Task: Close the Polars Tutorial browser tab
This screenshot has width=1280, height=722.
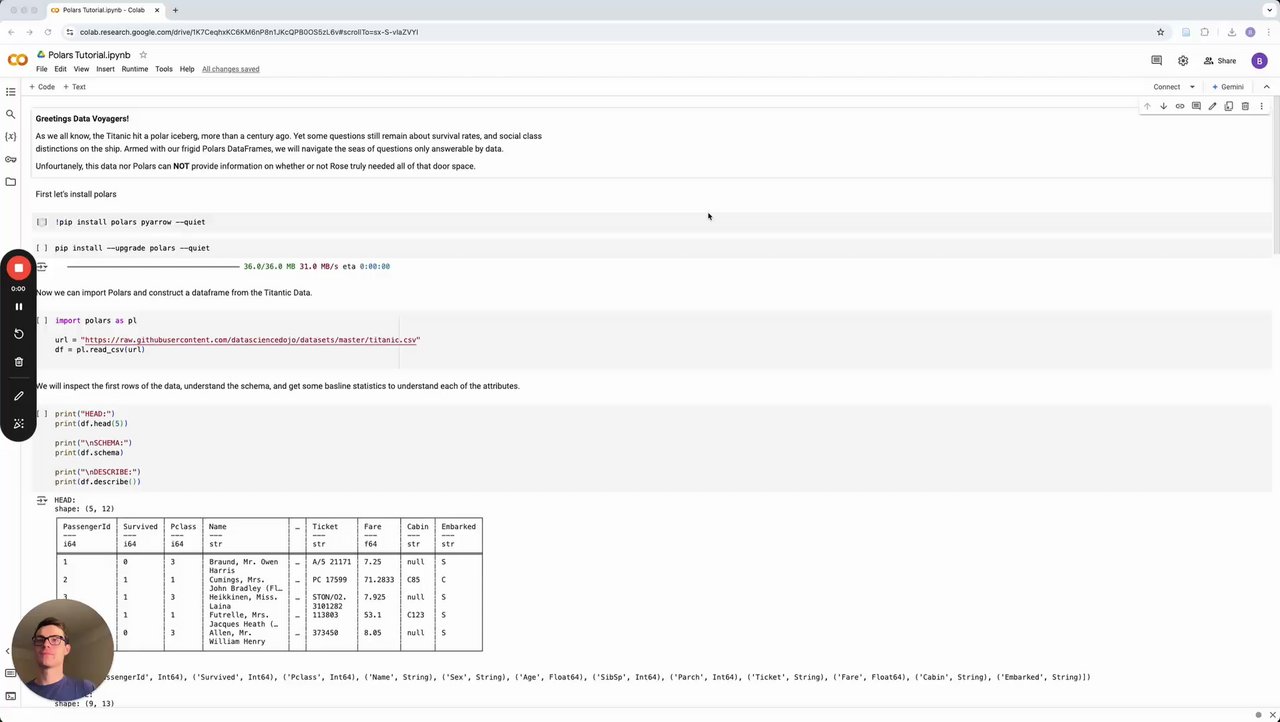Action: 157,10
